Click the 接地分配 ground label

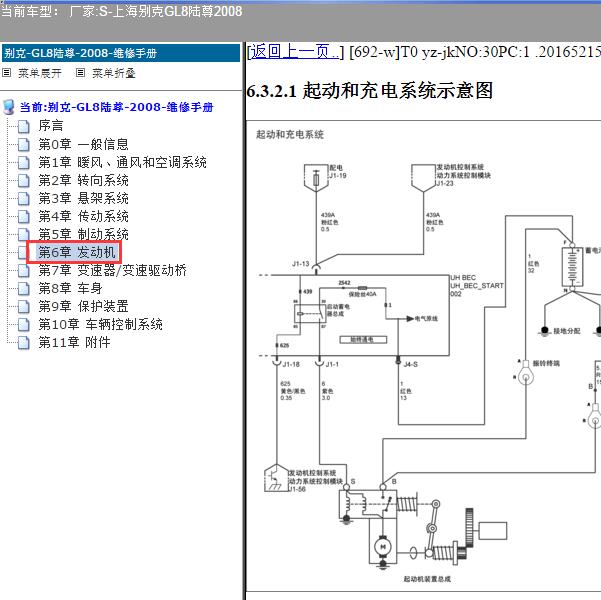point(567,330)
